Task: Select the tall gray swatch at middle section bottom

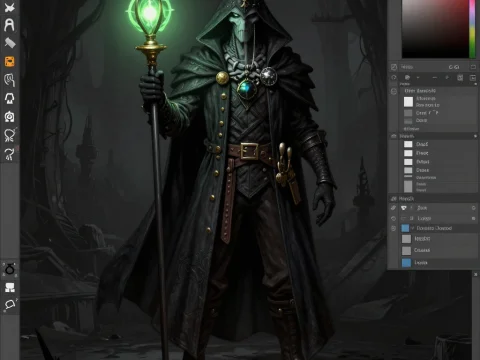Action: pos(408,186)
